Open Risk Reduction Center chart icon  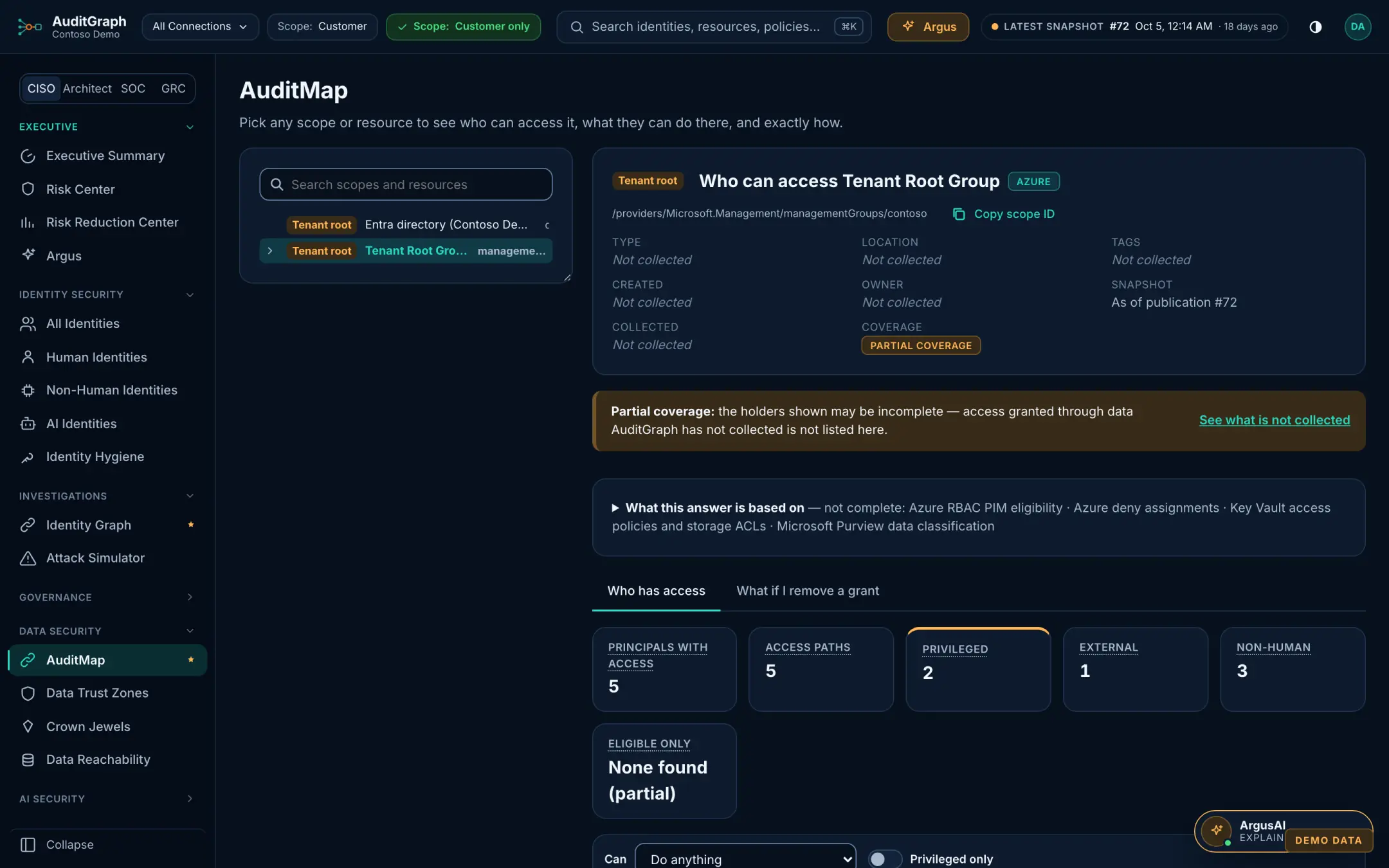tap(28, 222)
